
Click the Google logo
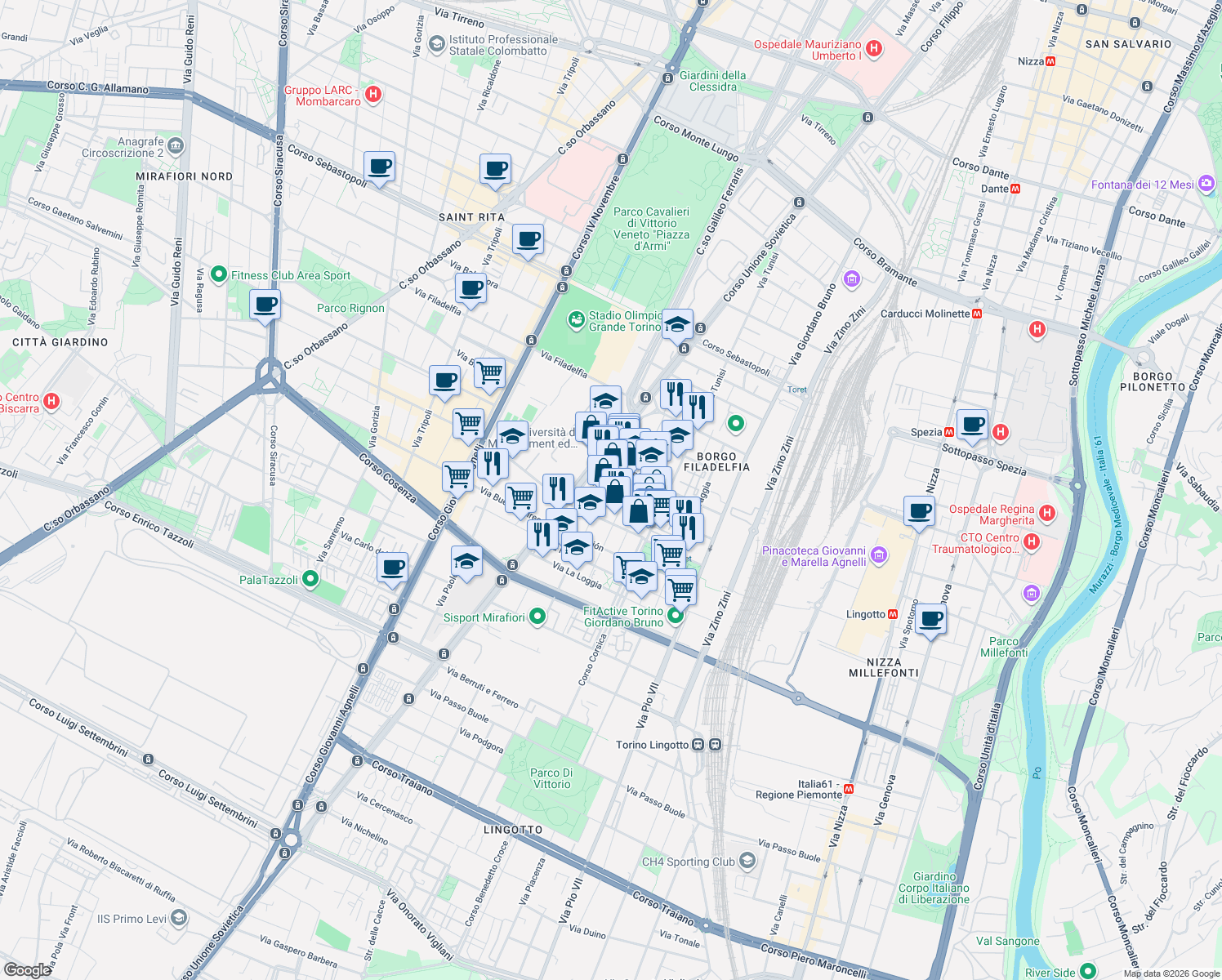pos(27,969)
